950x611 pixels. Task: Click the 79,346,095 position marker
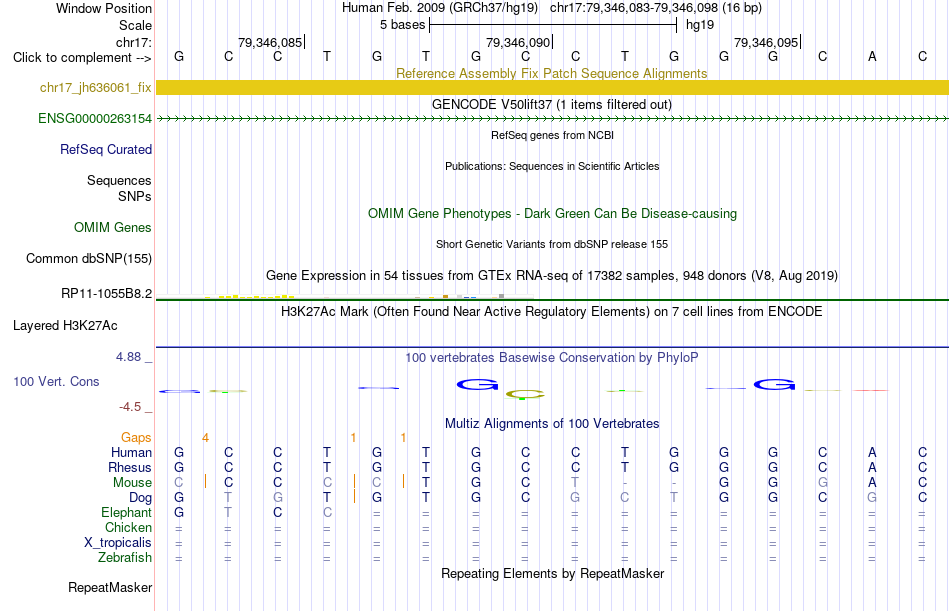click(x=766, y=42)
